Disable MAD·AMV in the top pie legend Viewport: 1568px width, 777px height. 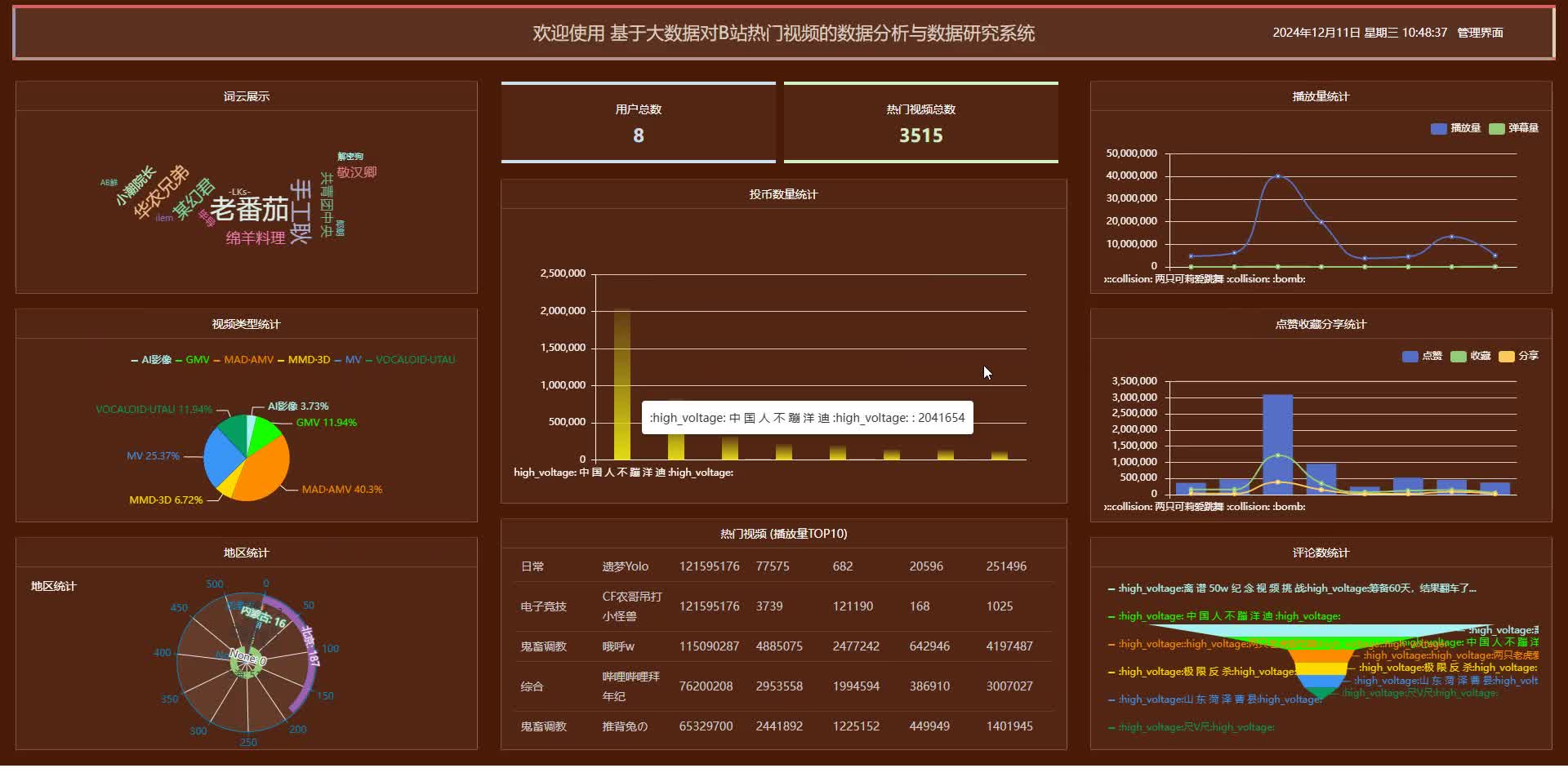[x=243, y=360]
